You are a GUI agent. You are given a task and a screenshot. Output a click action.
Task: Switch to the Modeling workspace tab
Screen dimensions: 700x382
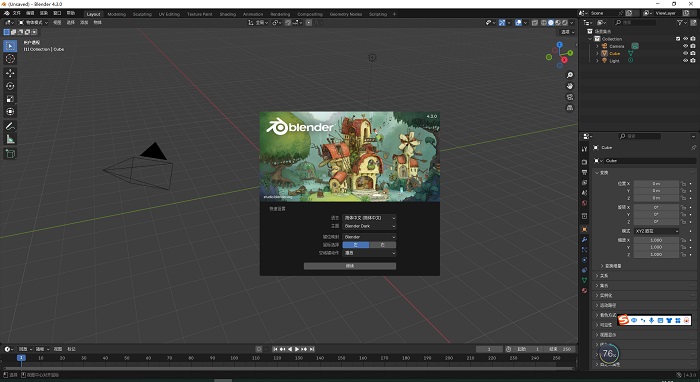[x=117, y=14]
